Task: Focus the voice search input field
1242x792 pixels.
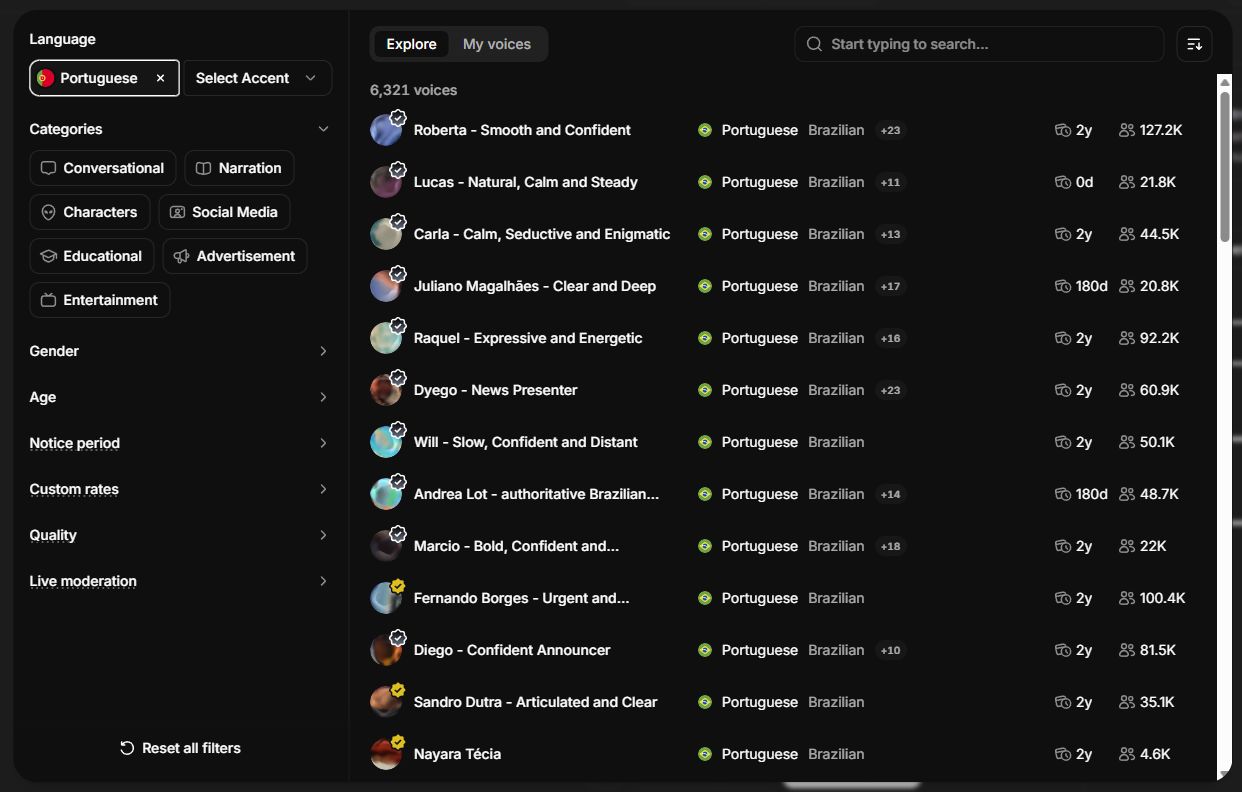Action: pyautogui.click(x=980, y=44)
